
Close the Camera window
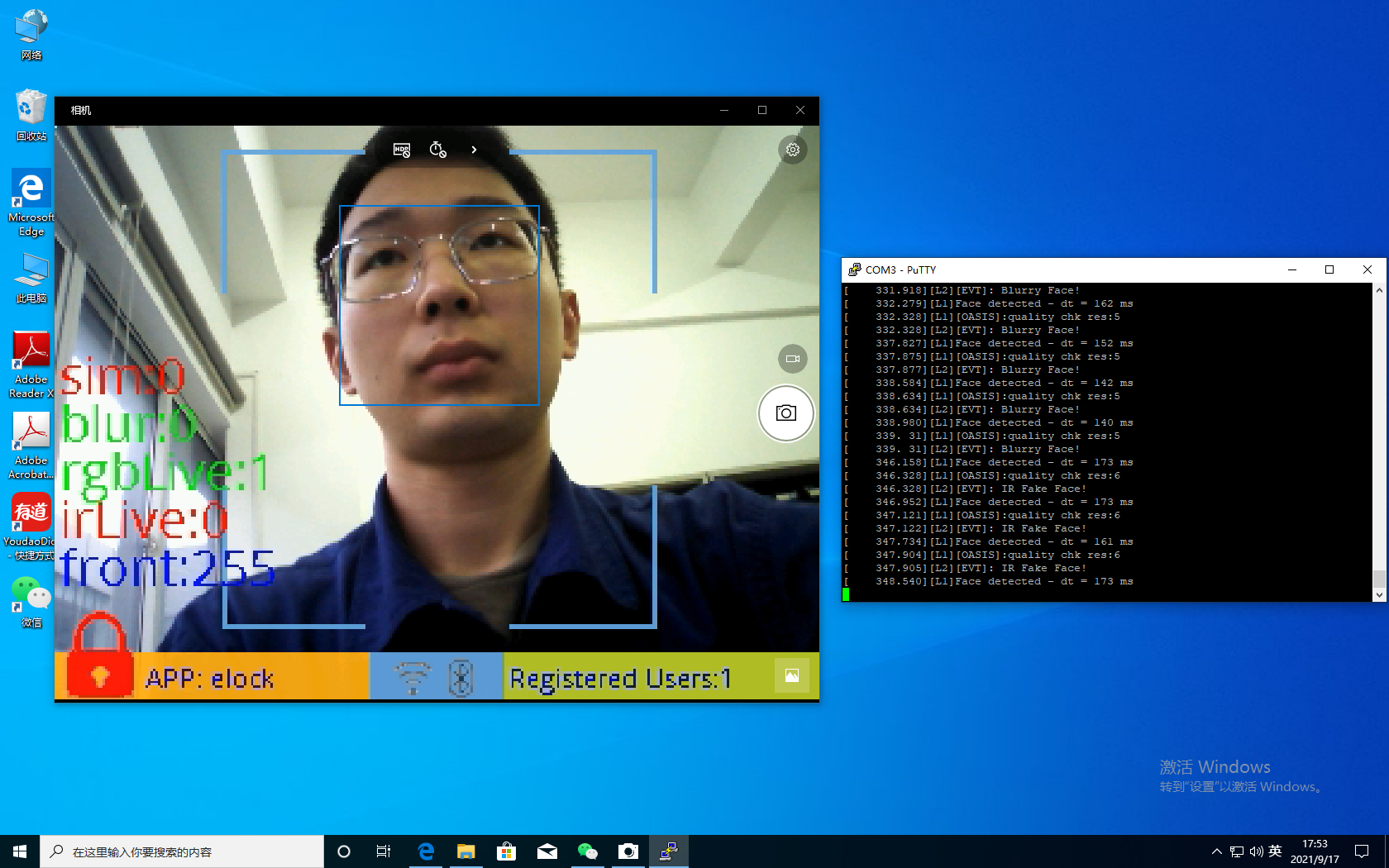[800, 110]
